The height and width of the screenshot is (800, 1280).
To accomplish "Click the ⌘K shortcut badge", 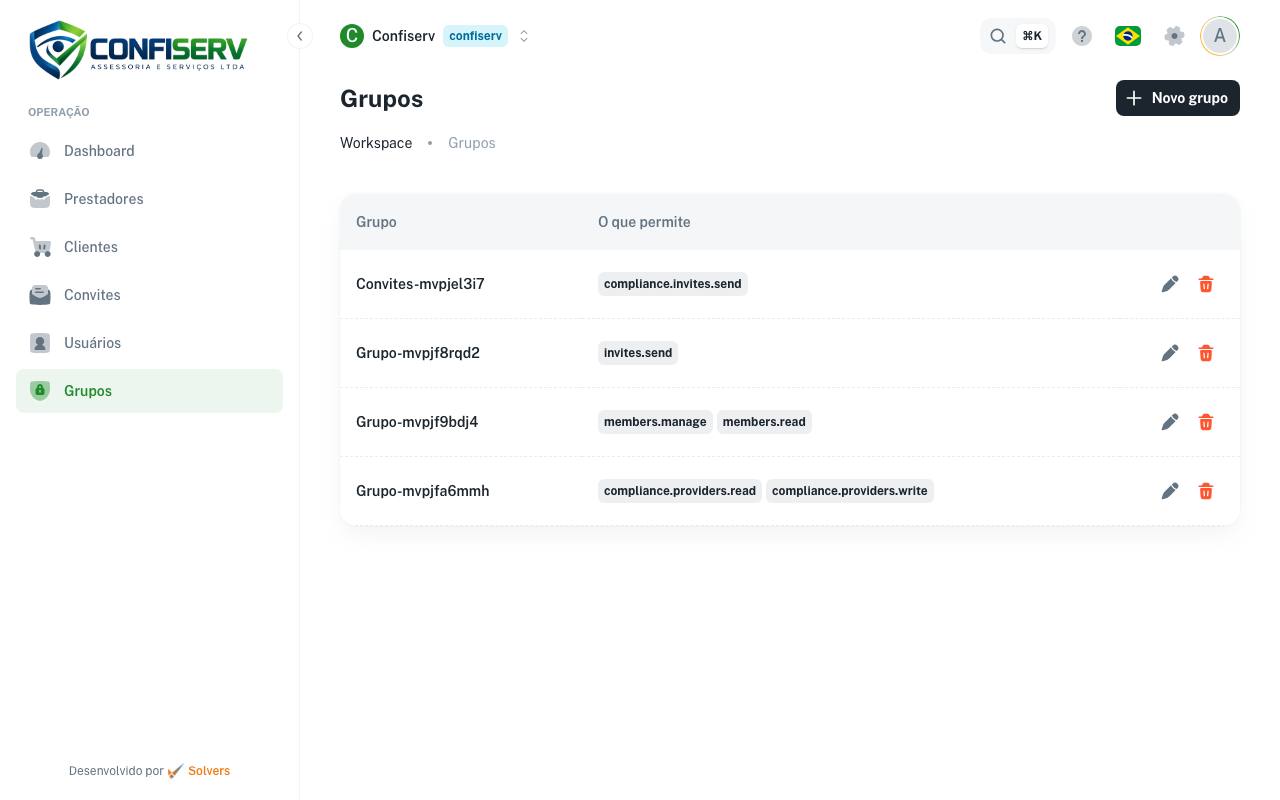I will coord(1032,36).
